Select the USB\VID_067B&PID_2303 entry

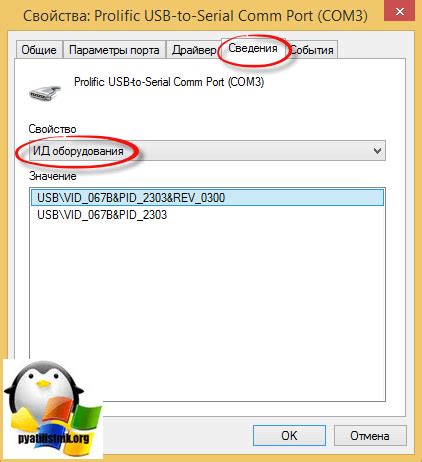point(102,215)
